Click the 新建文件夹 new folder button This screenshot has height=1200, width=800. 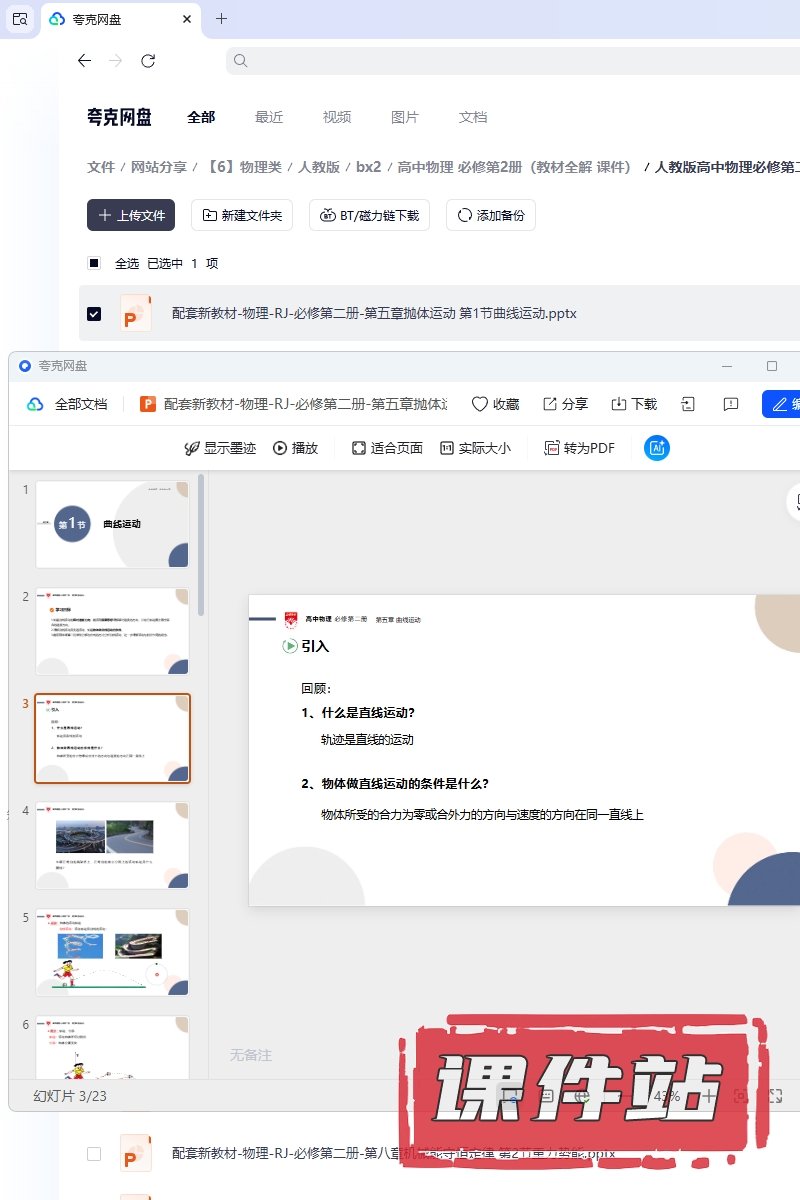tap(242, 215)
